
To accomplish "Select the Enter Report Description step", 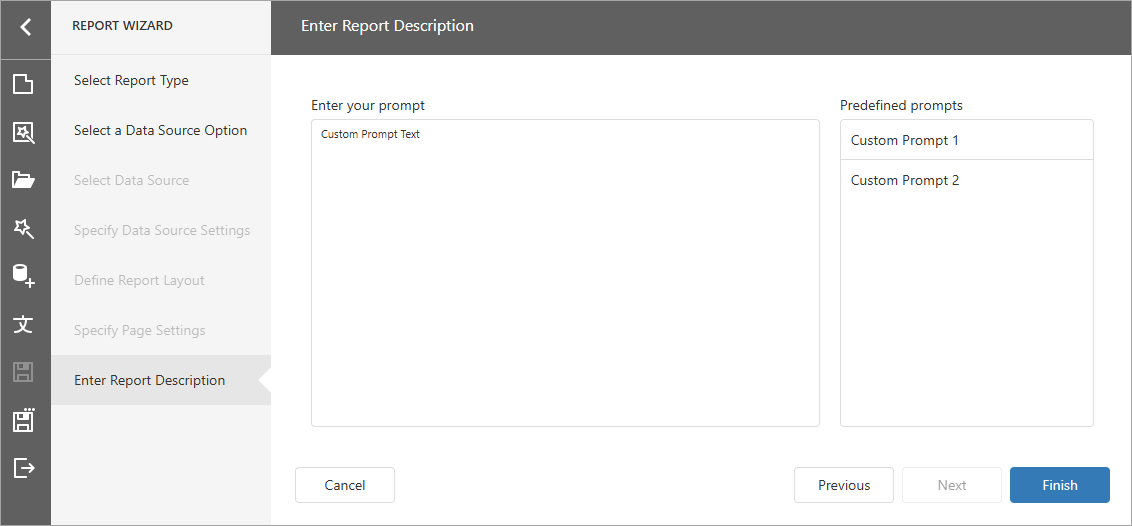I will click(161, 380).
